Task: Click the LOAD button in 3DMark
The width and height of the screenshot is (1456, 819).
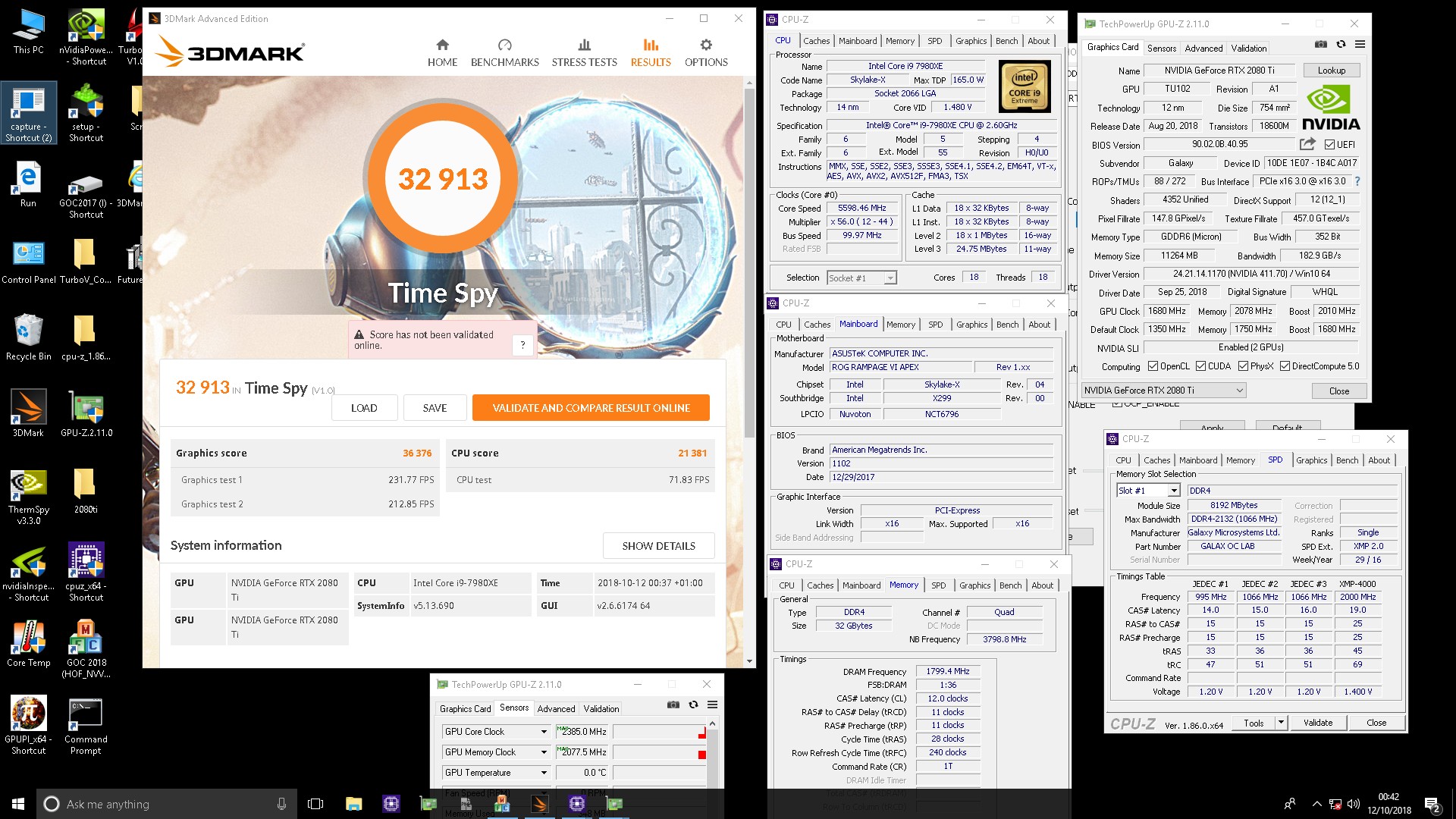Action: pyautogui.click(x=364, y=408)
